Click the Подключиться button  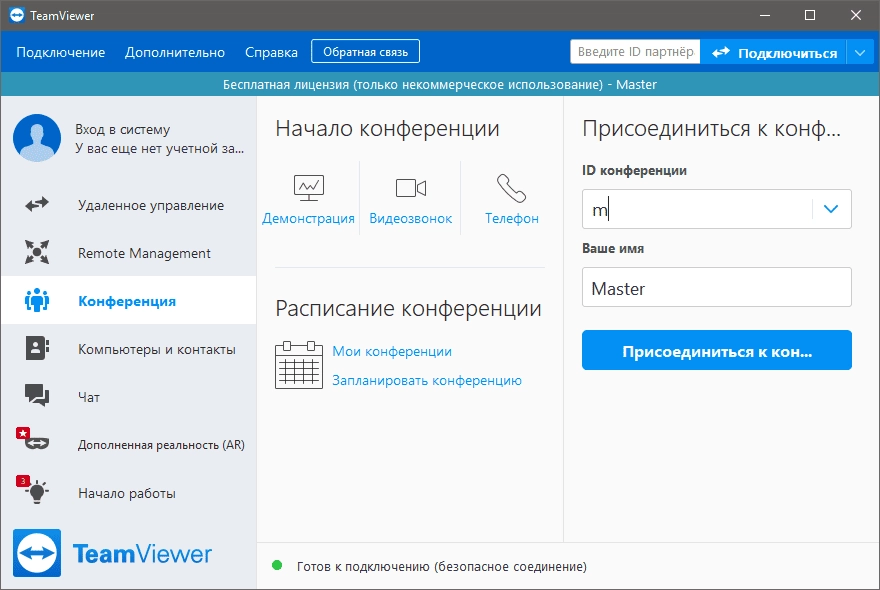773,53
